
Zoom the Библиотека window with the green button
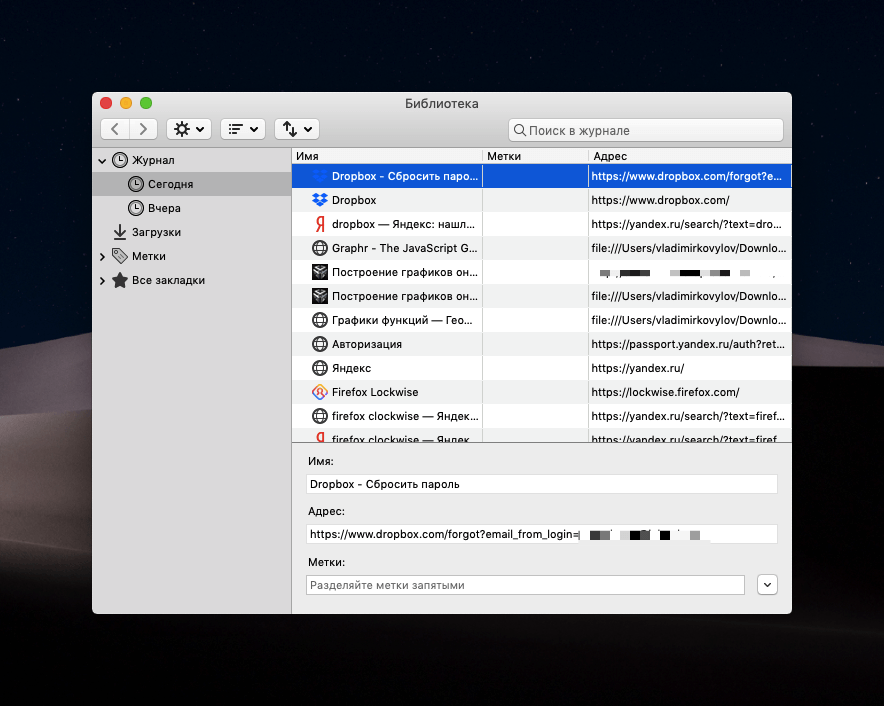coord(146,103)
